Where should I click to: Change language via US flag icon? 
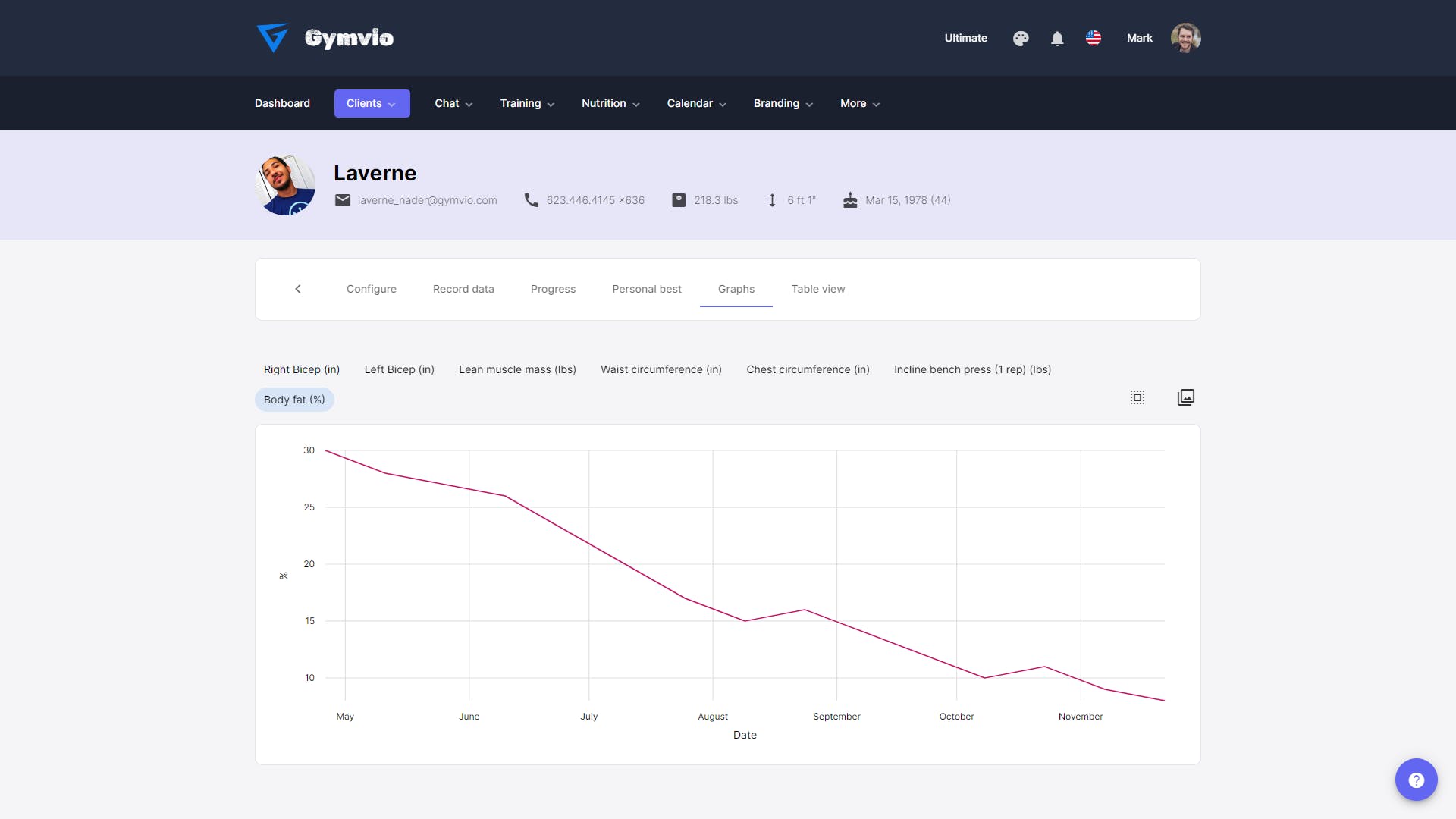(1094, 38)
